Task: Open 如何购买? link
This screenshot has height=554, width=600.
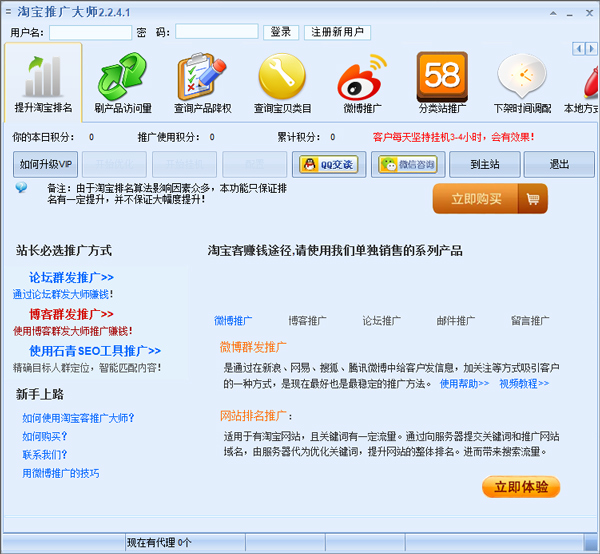Action: [45, 436]
